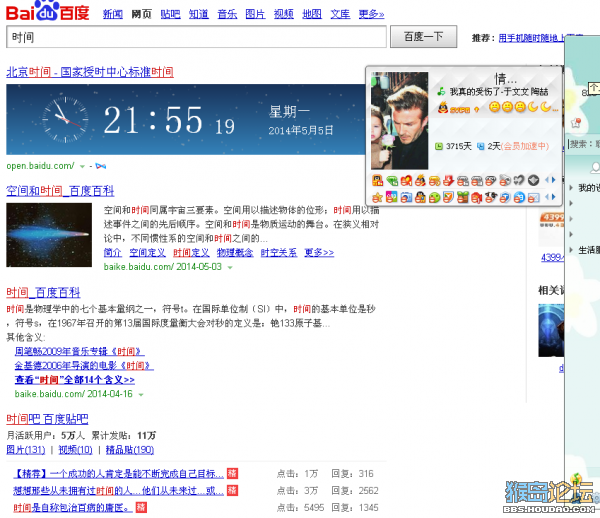Click the 图片(131) link
Image resolution: width=600 pixels, height=518 pixels.
(26, 450)
